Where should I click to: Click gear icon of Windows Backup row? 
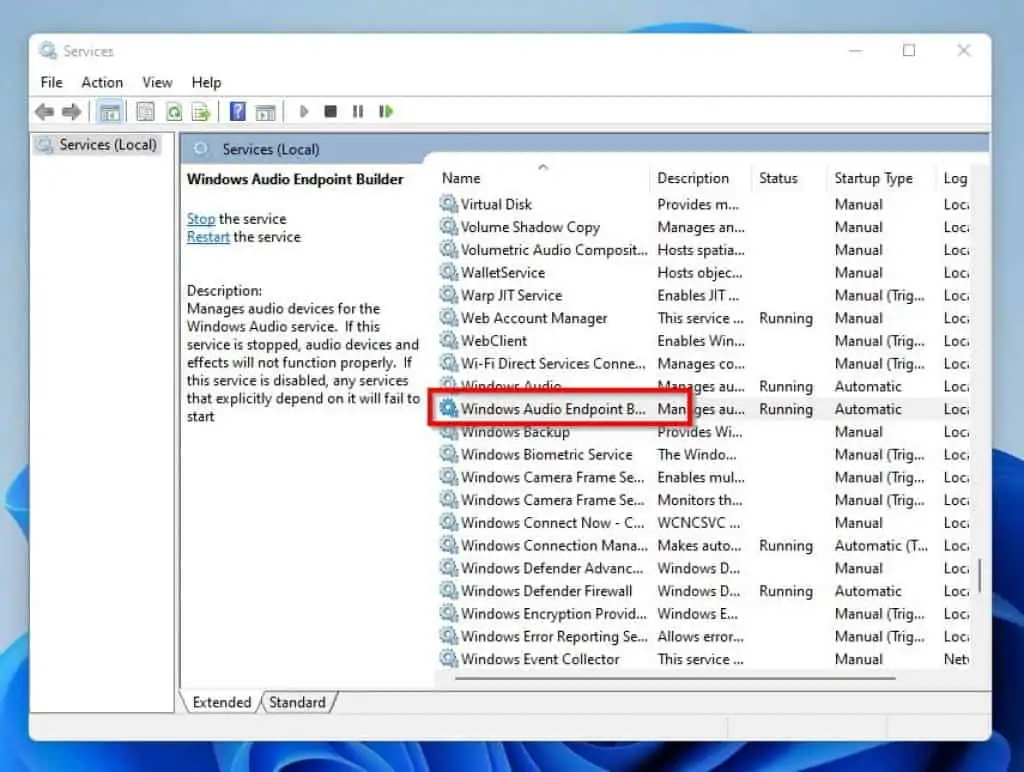coord(449,432)
